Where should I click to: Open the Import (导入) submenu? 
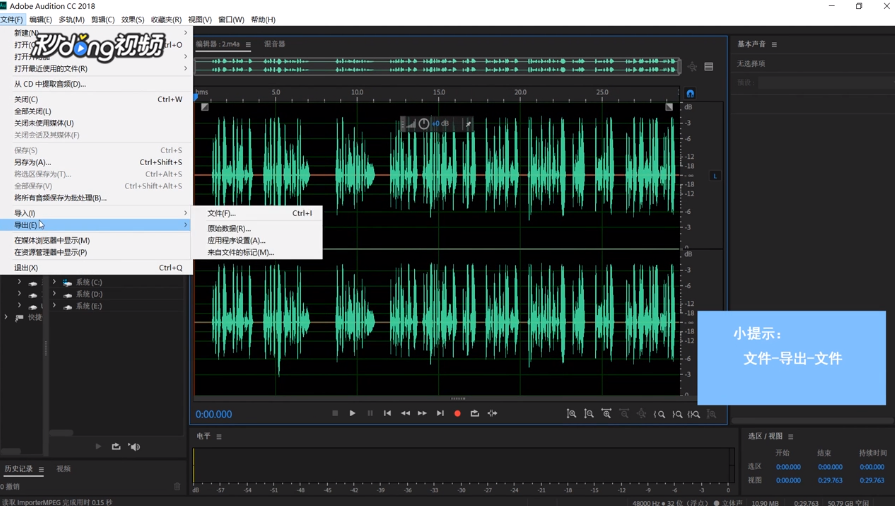pos(96,213)
